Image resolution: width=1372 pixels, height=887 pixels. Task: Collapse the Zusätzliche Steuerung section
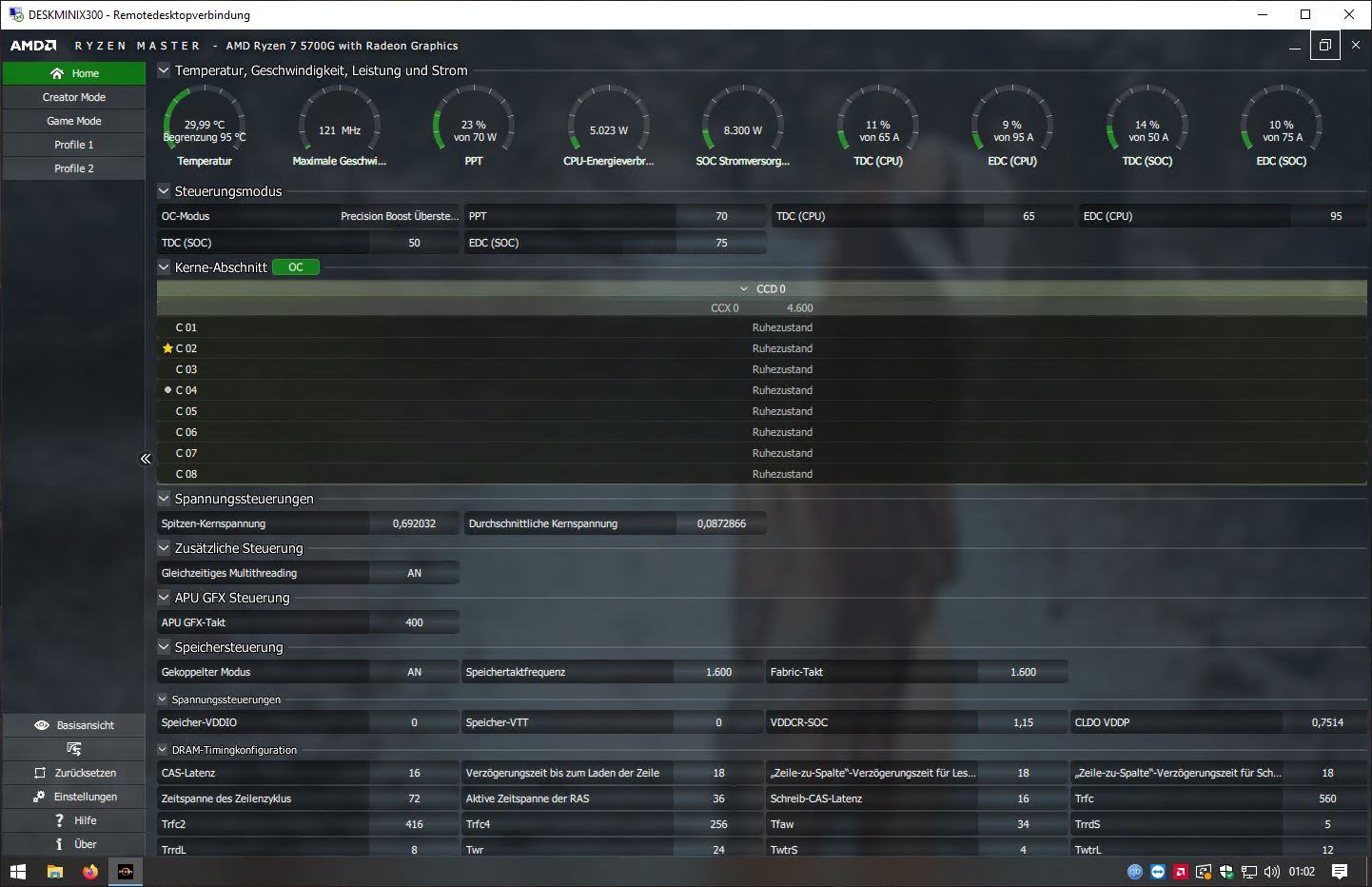[x=164, y=548]
